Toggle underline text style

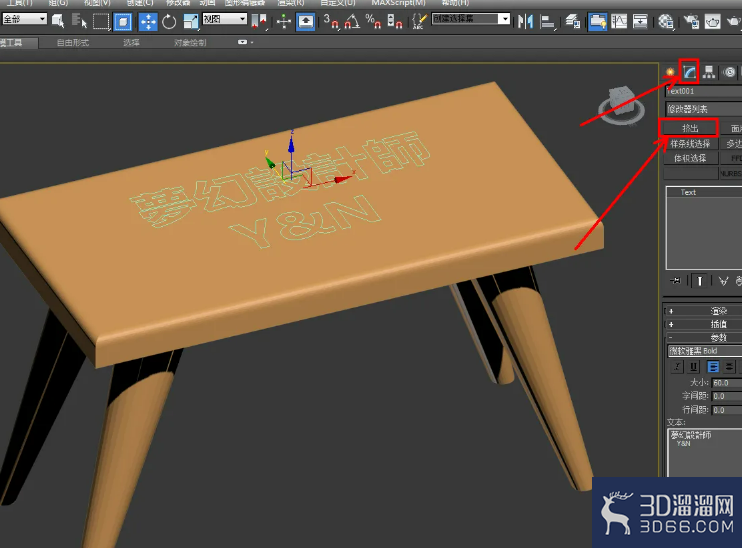694,367
